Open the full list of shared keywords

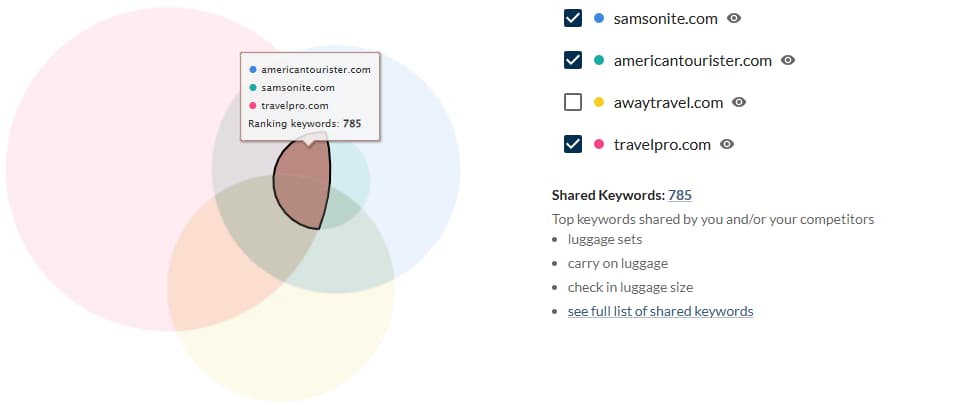click(x=660, y=311)
